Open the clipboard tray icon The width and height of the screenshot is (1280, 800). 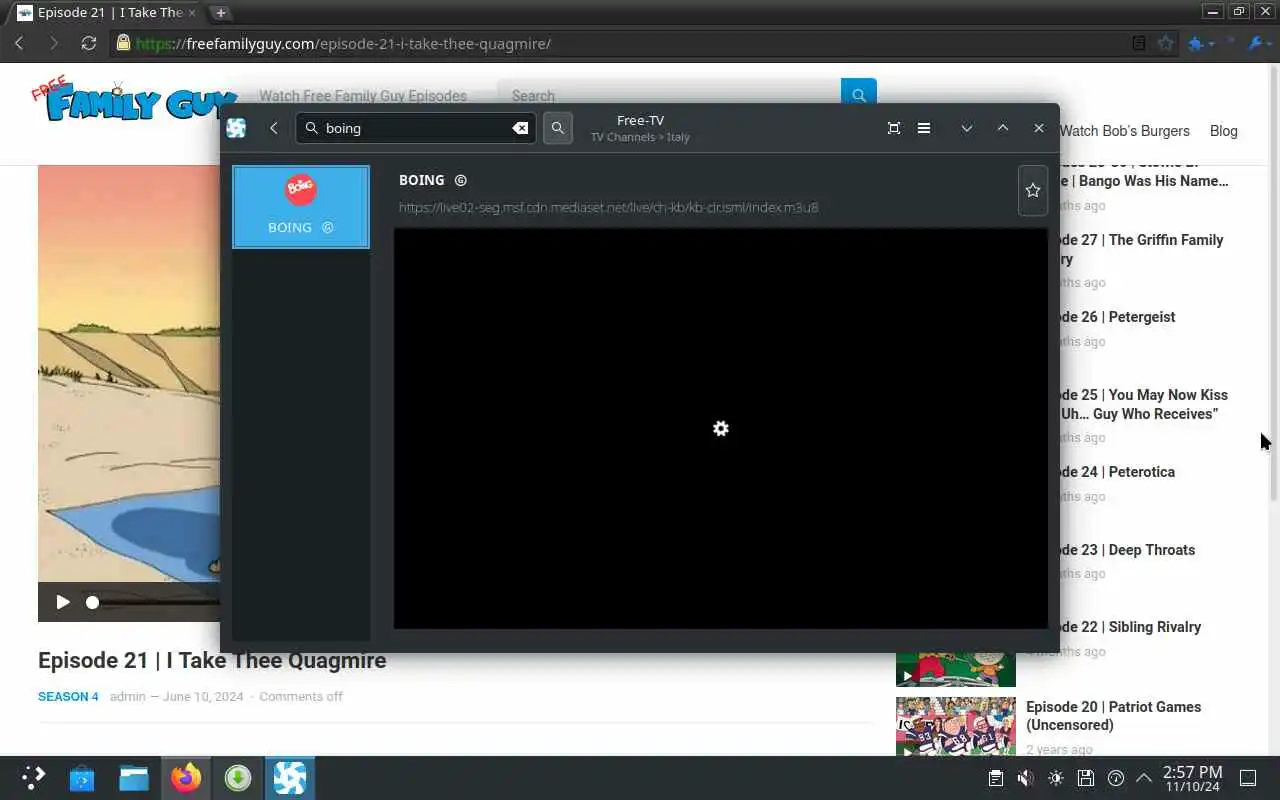[995, 778]
